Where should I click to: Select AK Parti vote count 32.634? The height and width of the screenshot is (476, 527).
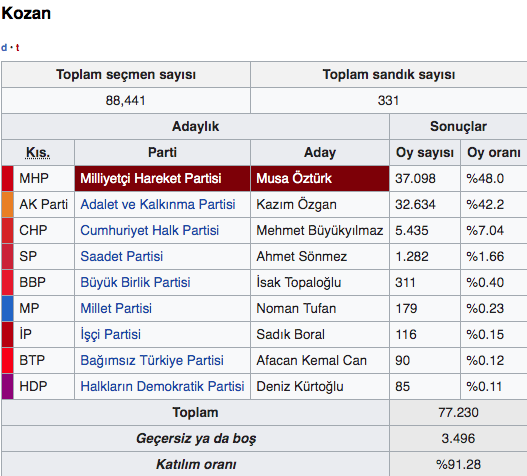coord(415,204)
